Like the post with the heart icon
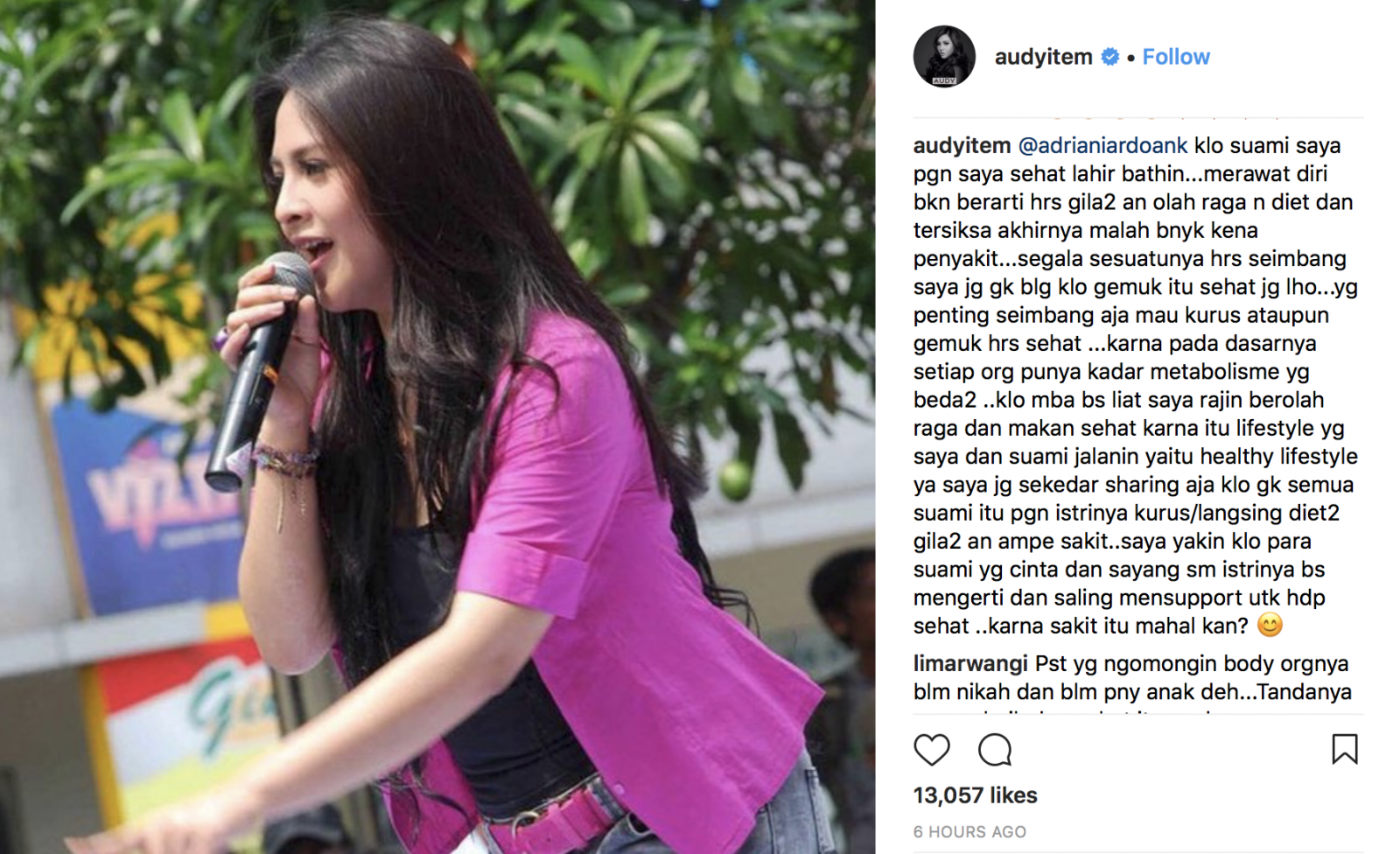The width and height of the screenshot is (1400, 854). [x=932, y=750]
